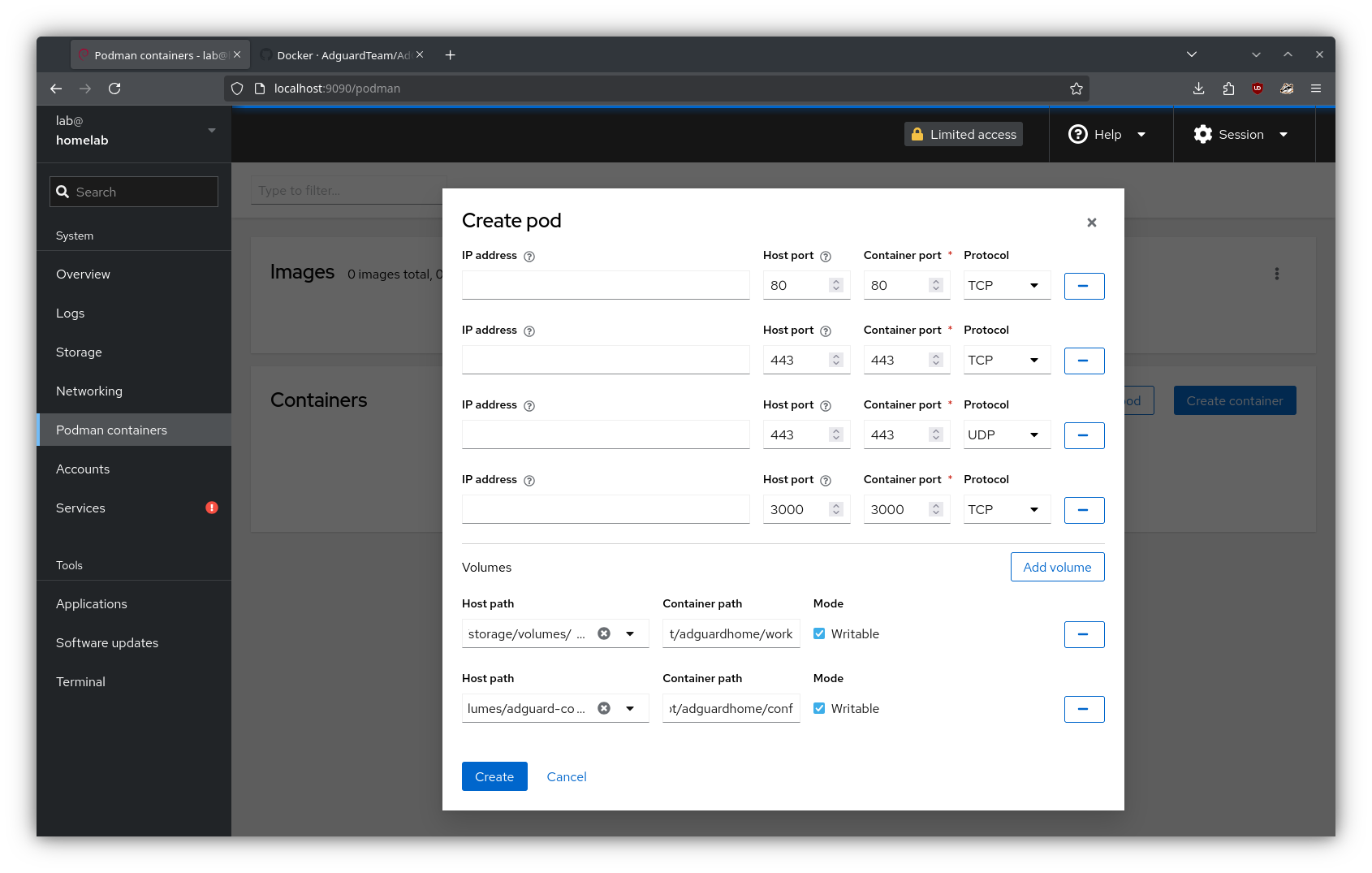Toggle Writable for adguardhome/conf volume

tap(819, 708)
